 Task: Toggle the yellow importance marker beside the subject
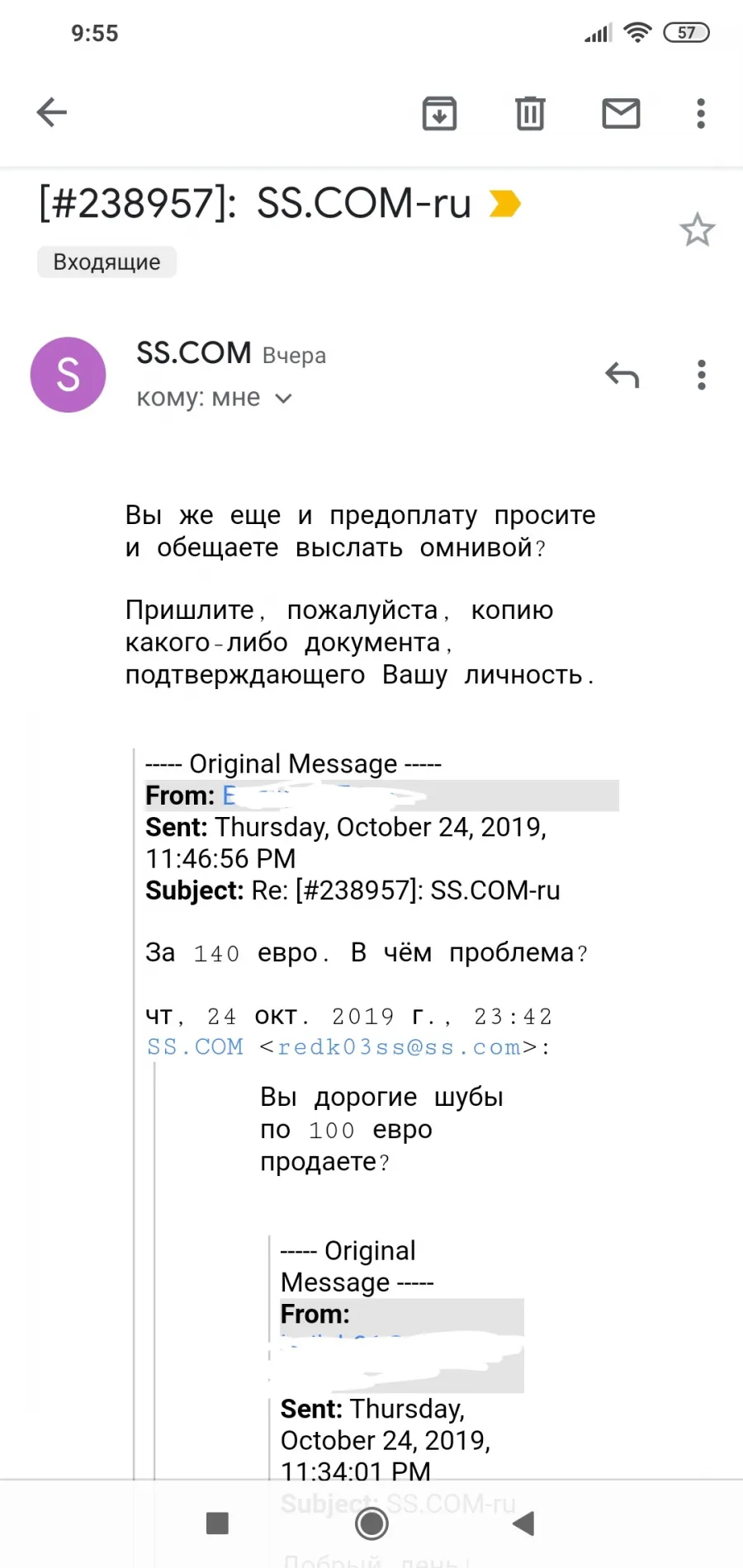coord(504,203)
